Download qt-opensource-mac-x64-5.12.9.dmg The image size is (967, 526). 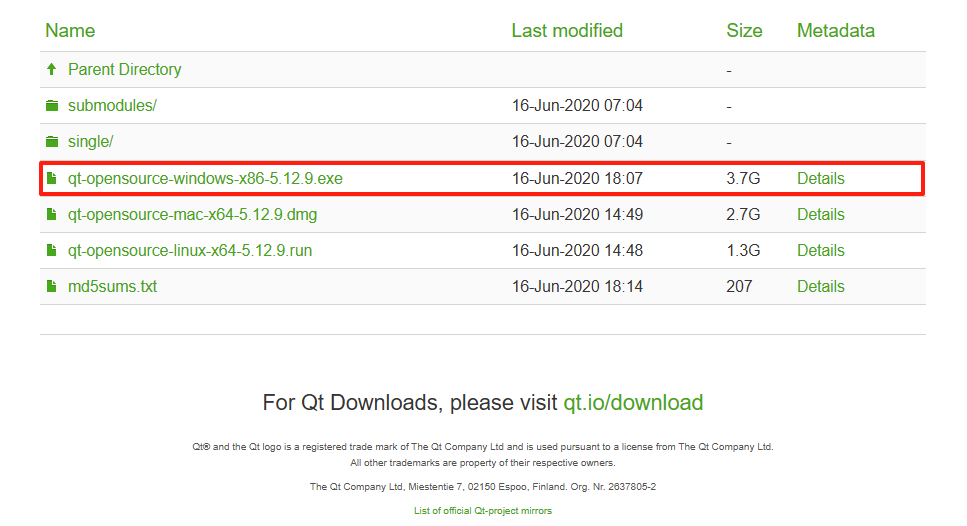pos(192,214)
